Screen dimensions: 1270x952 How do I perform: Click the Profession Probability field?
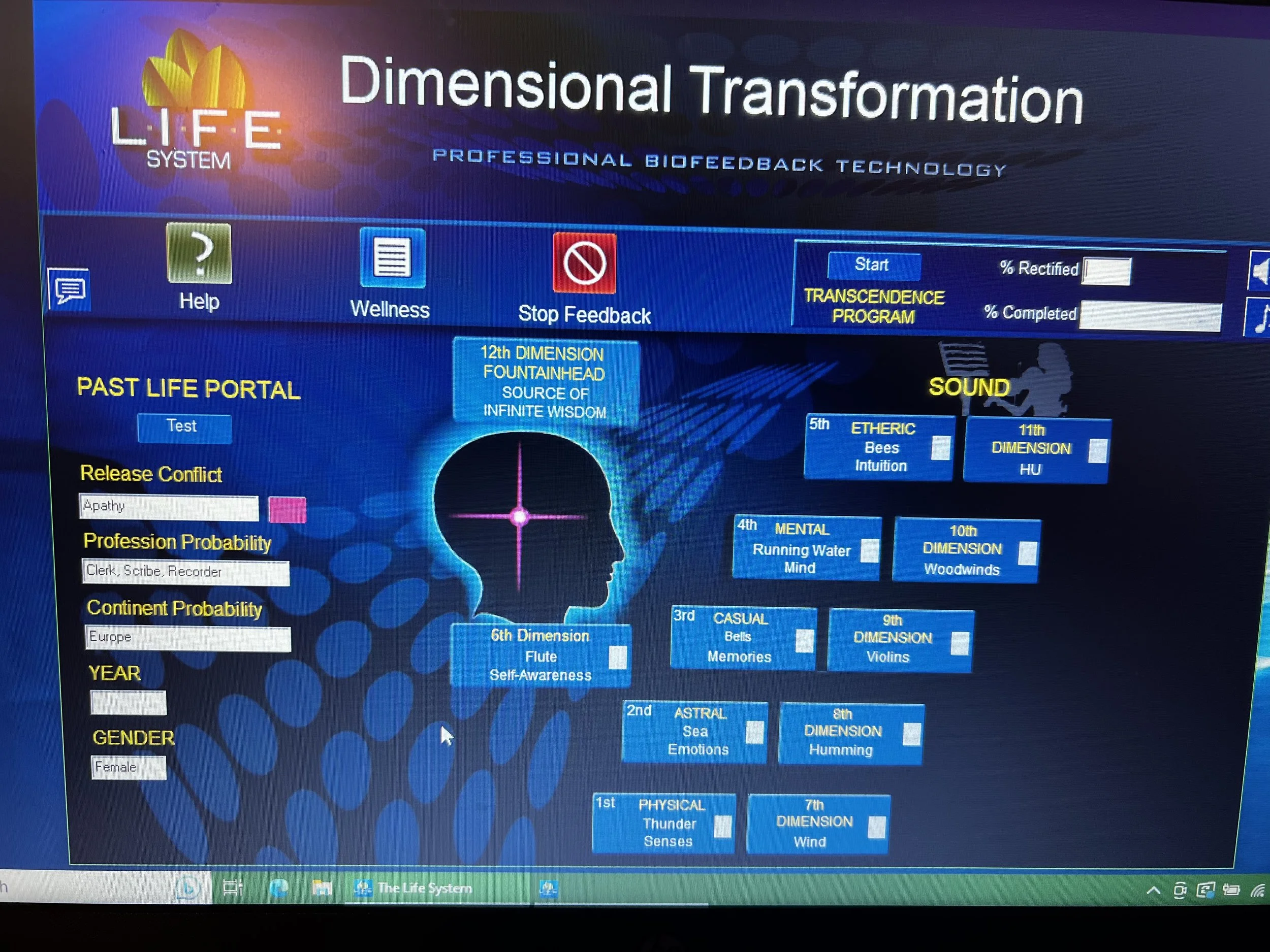click(x=185, y=572)
